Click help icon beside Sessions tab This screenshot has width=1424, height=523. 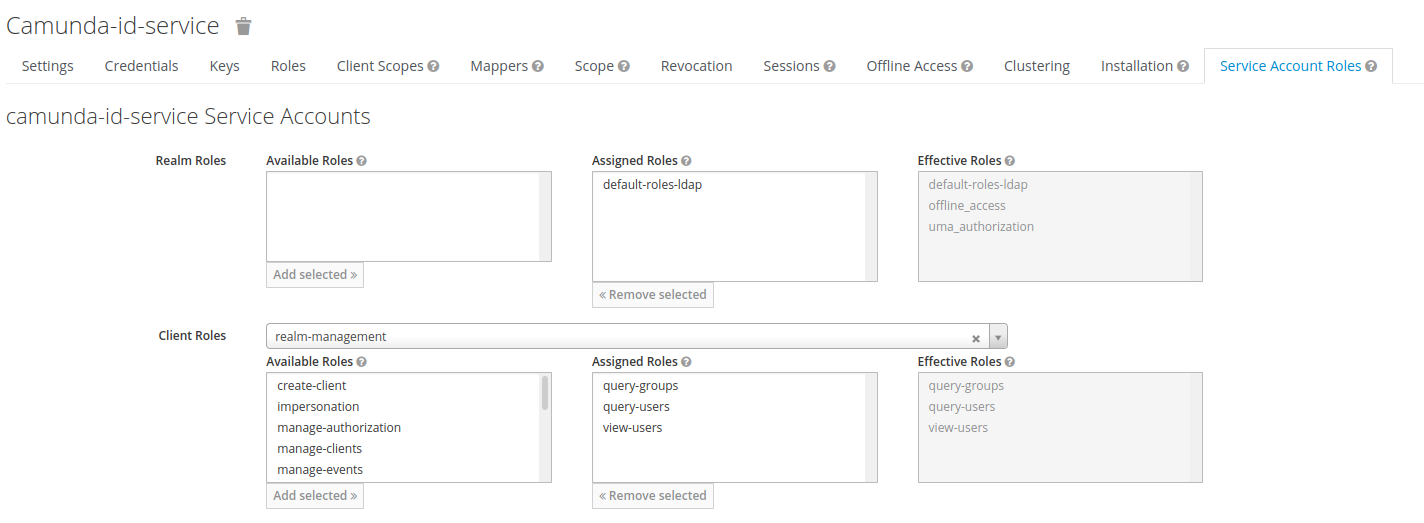pos(829,66)
